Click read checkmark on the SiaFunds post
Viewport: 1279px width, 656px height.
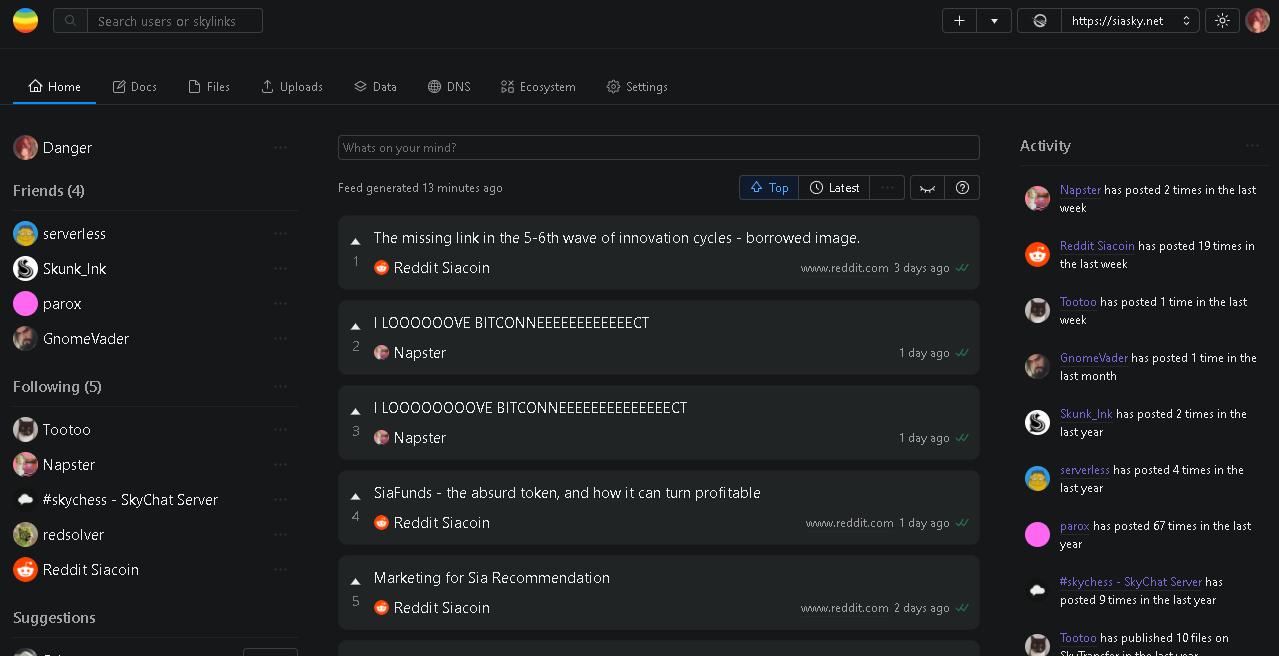[x=962, y=523]
